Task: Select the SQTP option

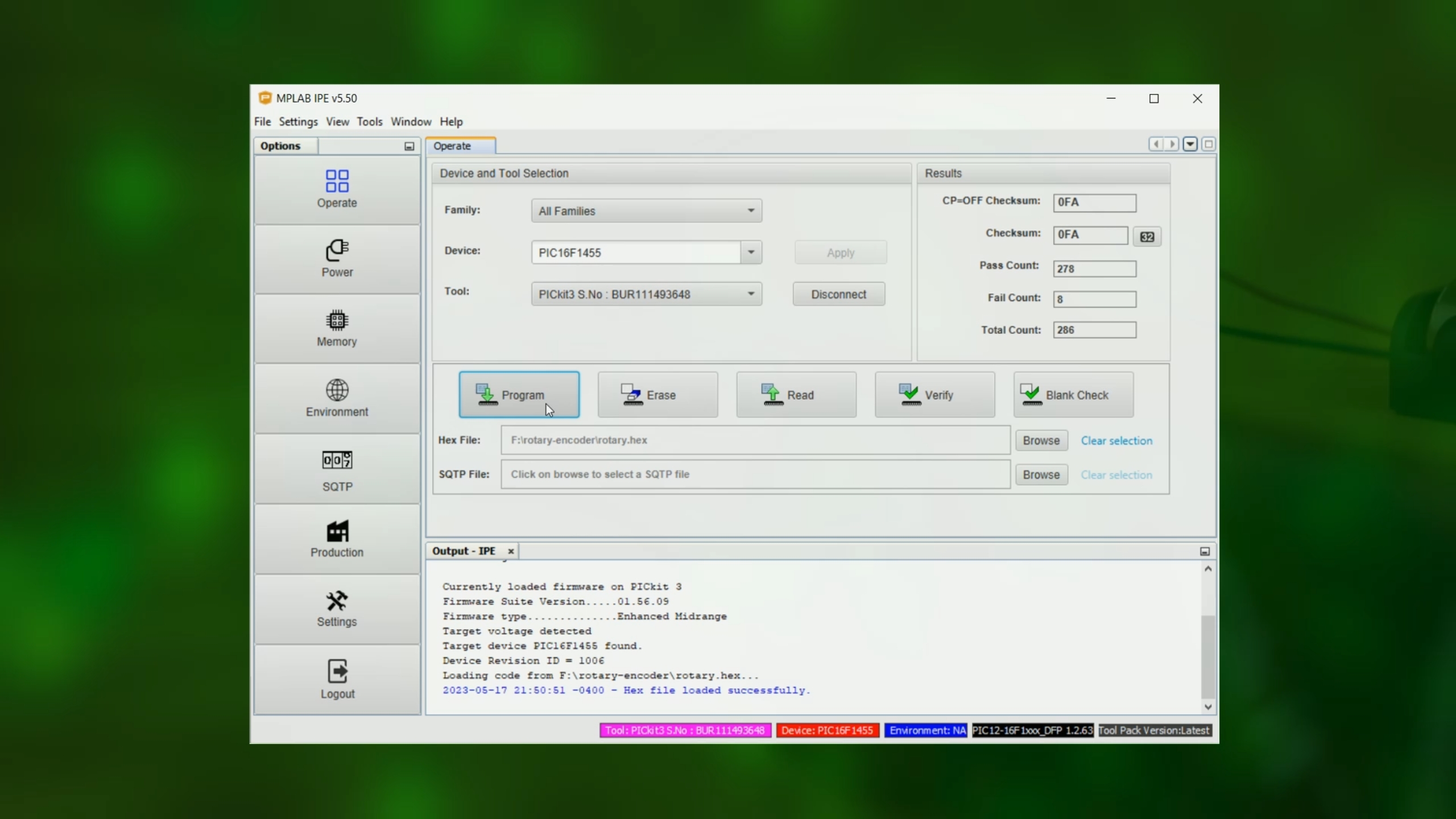Action: [x=337, y=470]
